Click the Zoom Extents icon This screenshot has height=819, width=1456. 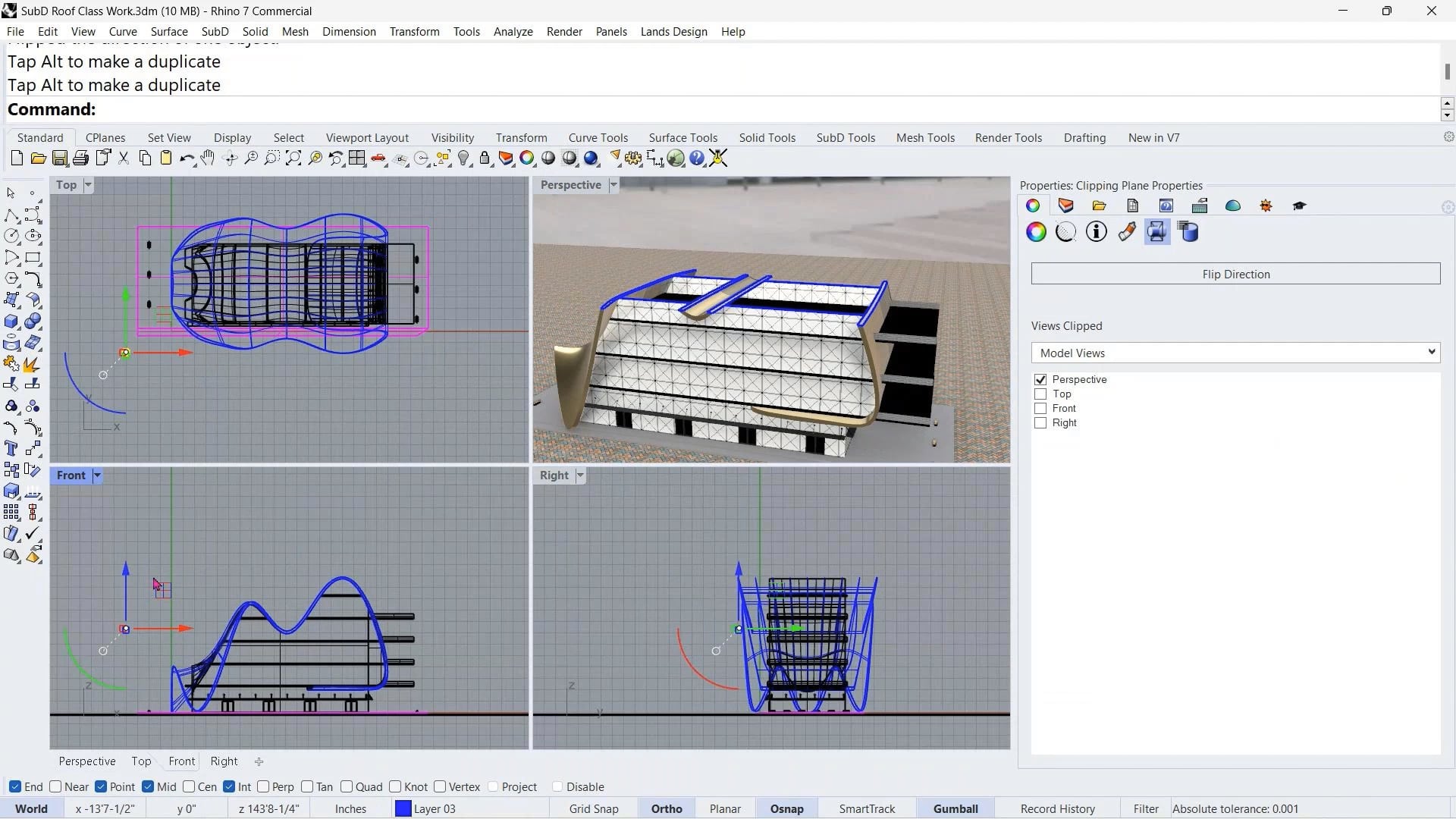click(293, 158)
